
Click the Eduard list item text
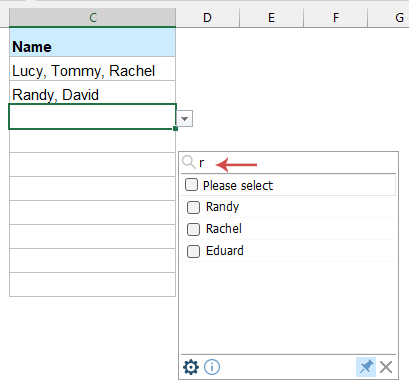[x=225, y=251]
